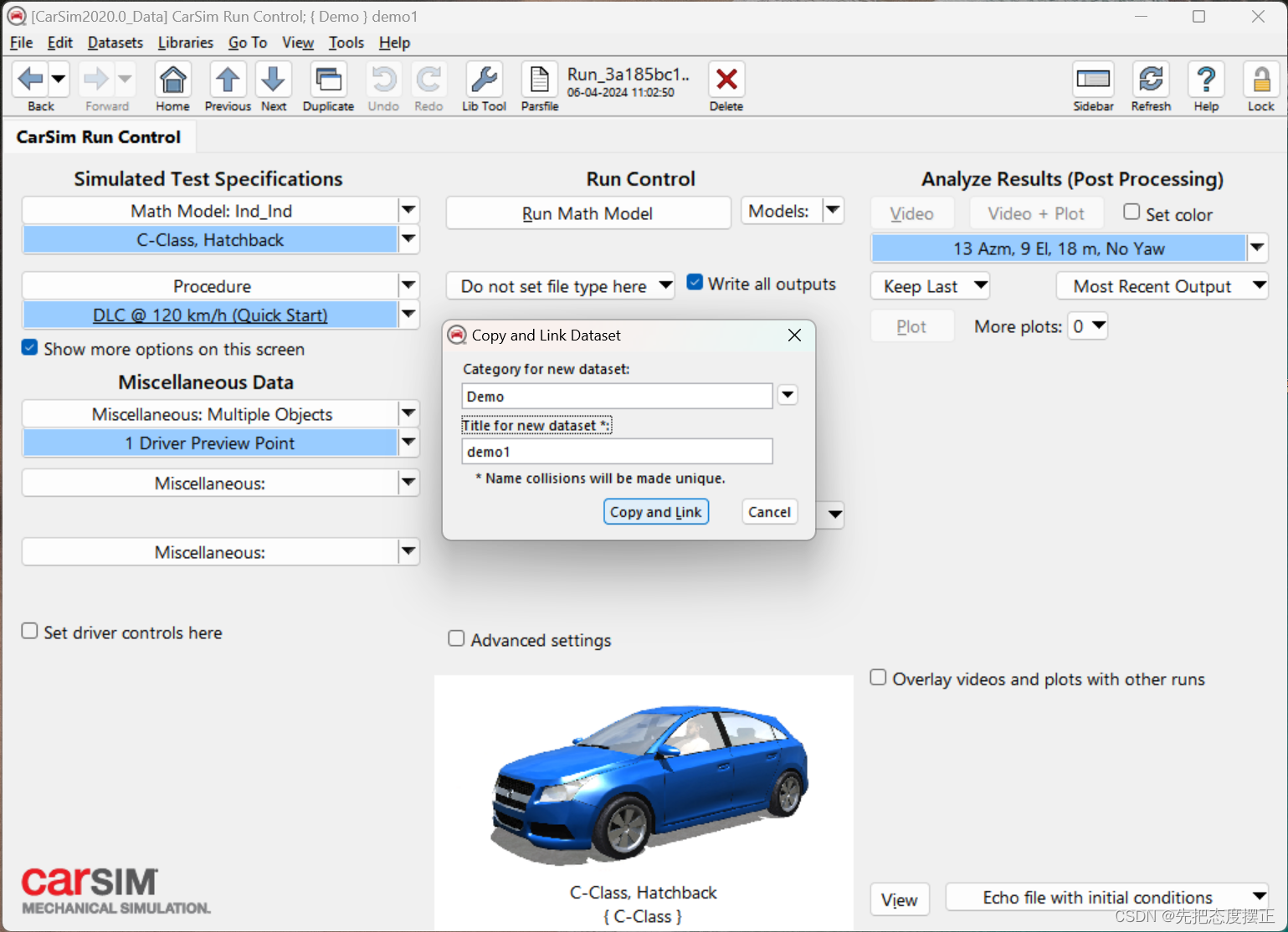The width and height of the screenshot is (1288, 932).
Task: Open the DLC @ 120 km/h (Quick Start) link
Action: point(210,315)
